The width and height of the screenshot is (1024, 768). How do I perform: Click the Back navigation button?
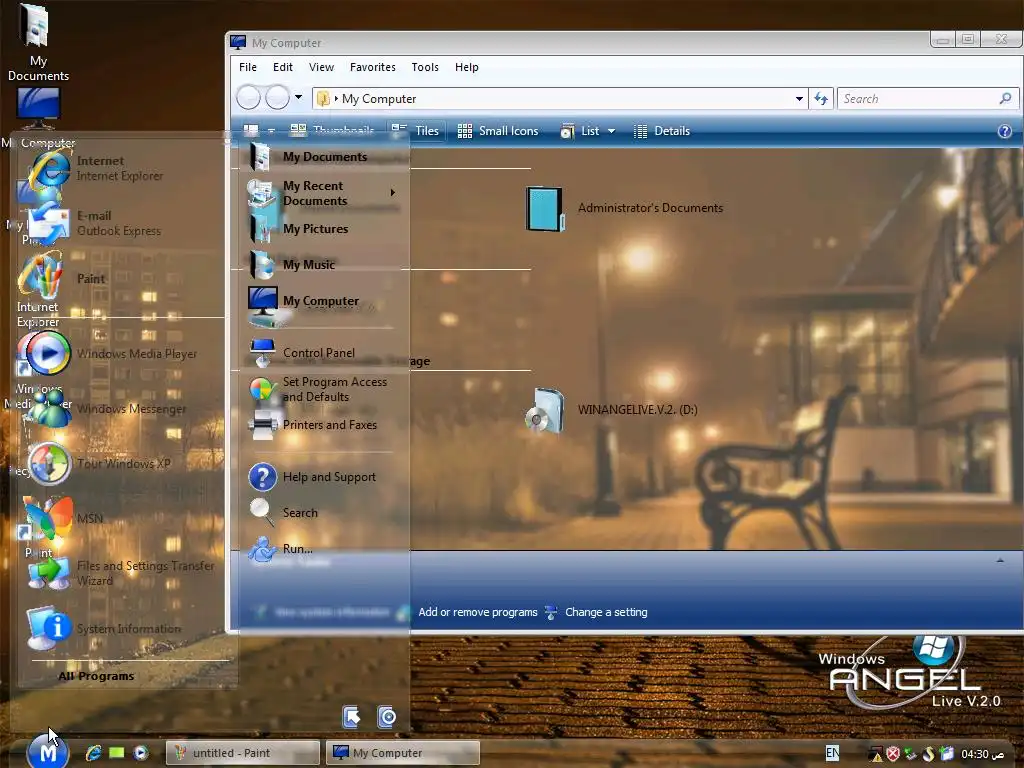coord(248,98)
